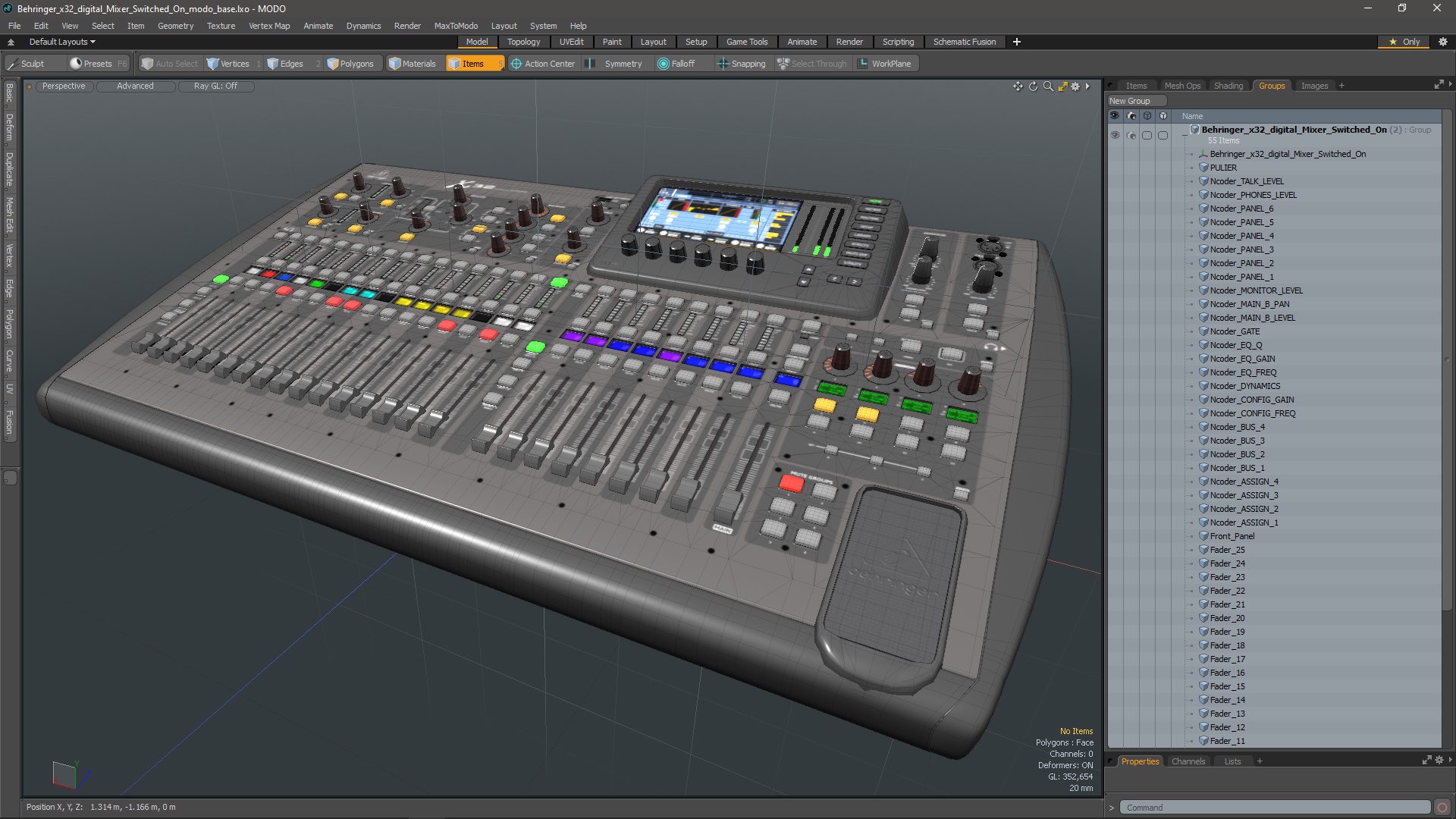Collapse the Behringer group tree

point(1185,135)
